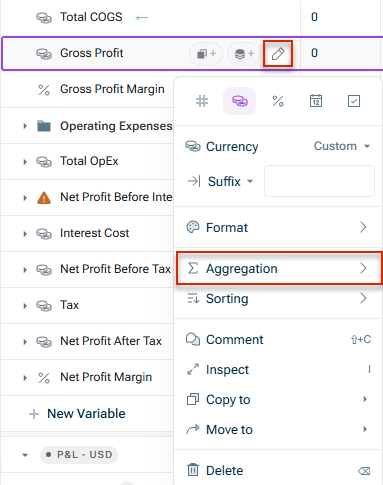Expand the Total OpEx row
Screen dimensions: 383x485
click(x=25, y=162)
